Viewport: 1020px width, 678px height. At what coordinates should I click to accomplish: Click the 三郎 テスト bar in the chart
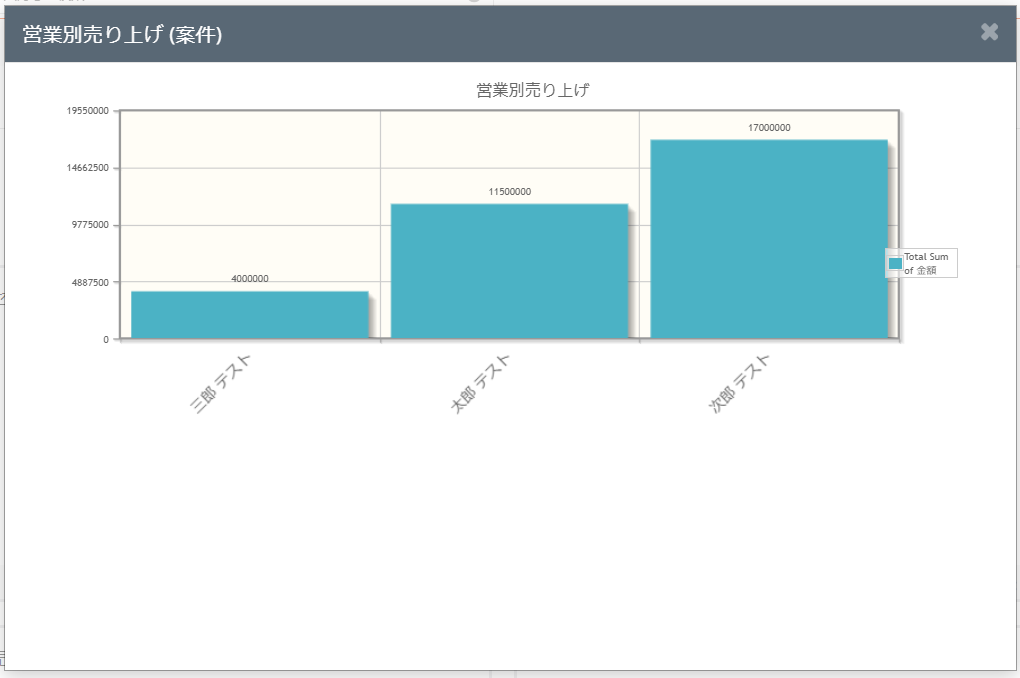pyautogui.click(x=250, y=315)
